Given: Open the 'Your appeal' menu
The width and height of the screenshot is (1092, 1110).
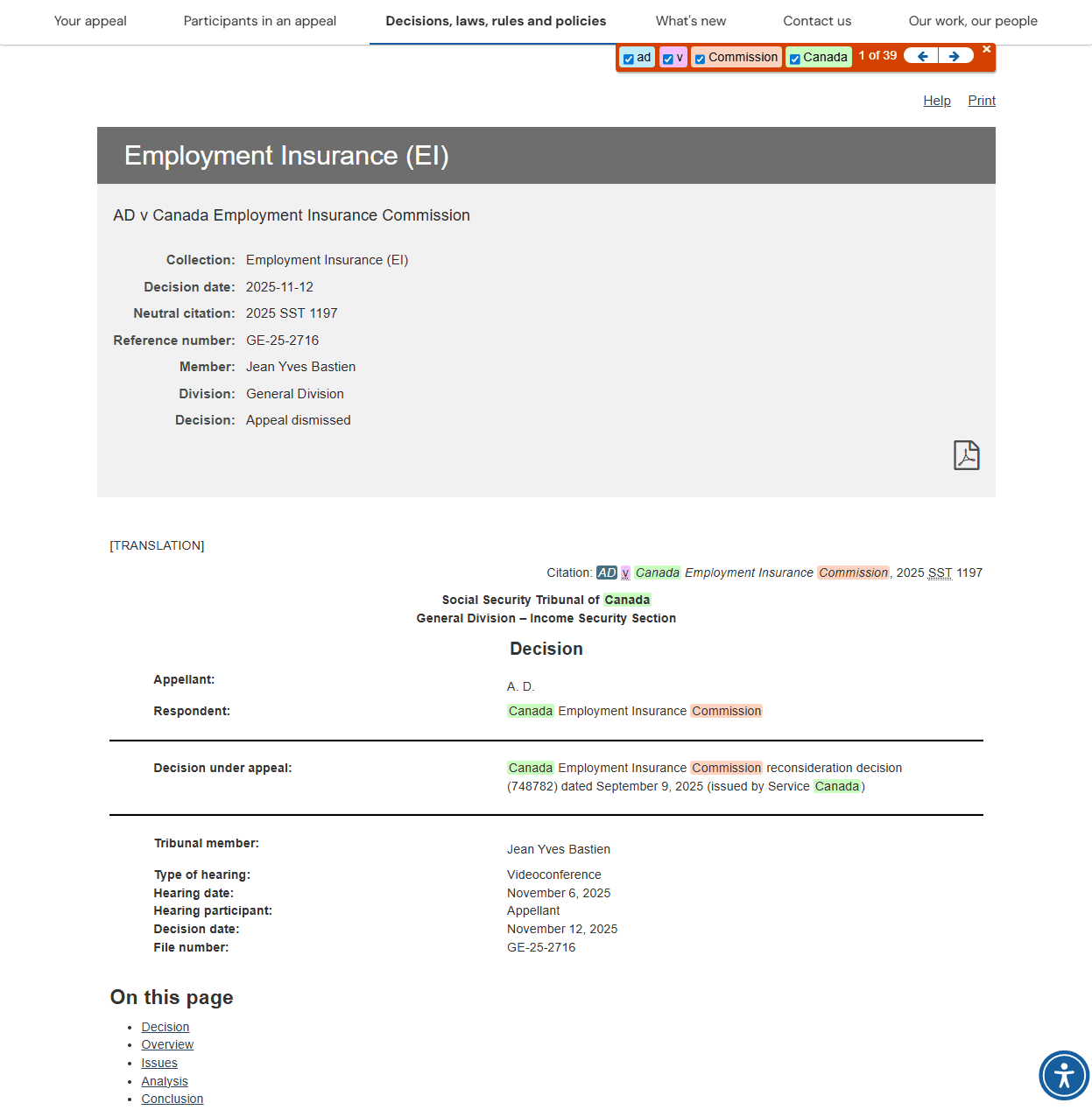Looking at the screenshot, I should click(90, 21).
